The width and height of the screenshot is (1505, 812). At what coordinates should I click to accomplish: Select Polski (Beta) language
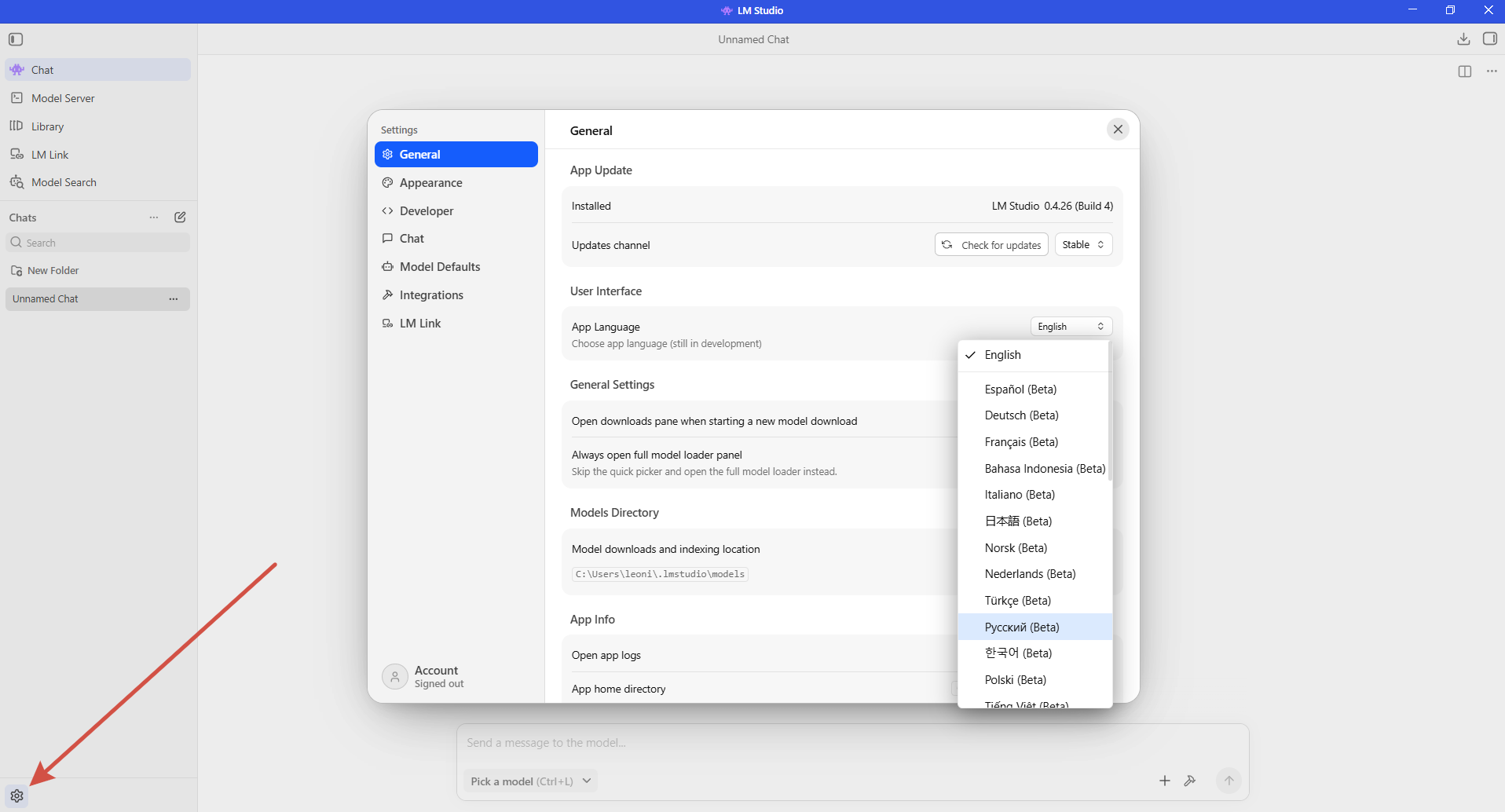1035,680
